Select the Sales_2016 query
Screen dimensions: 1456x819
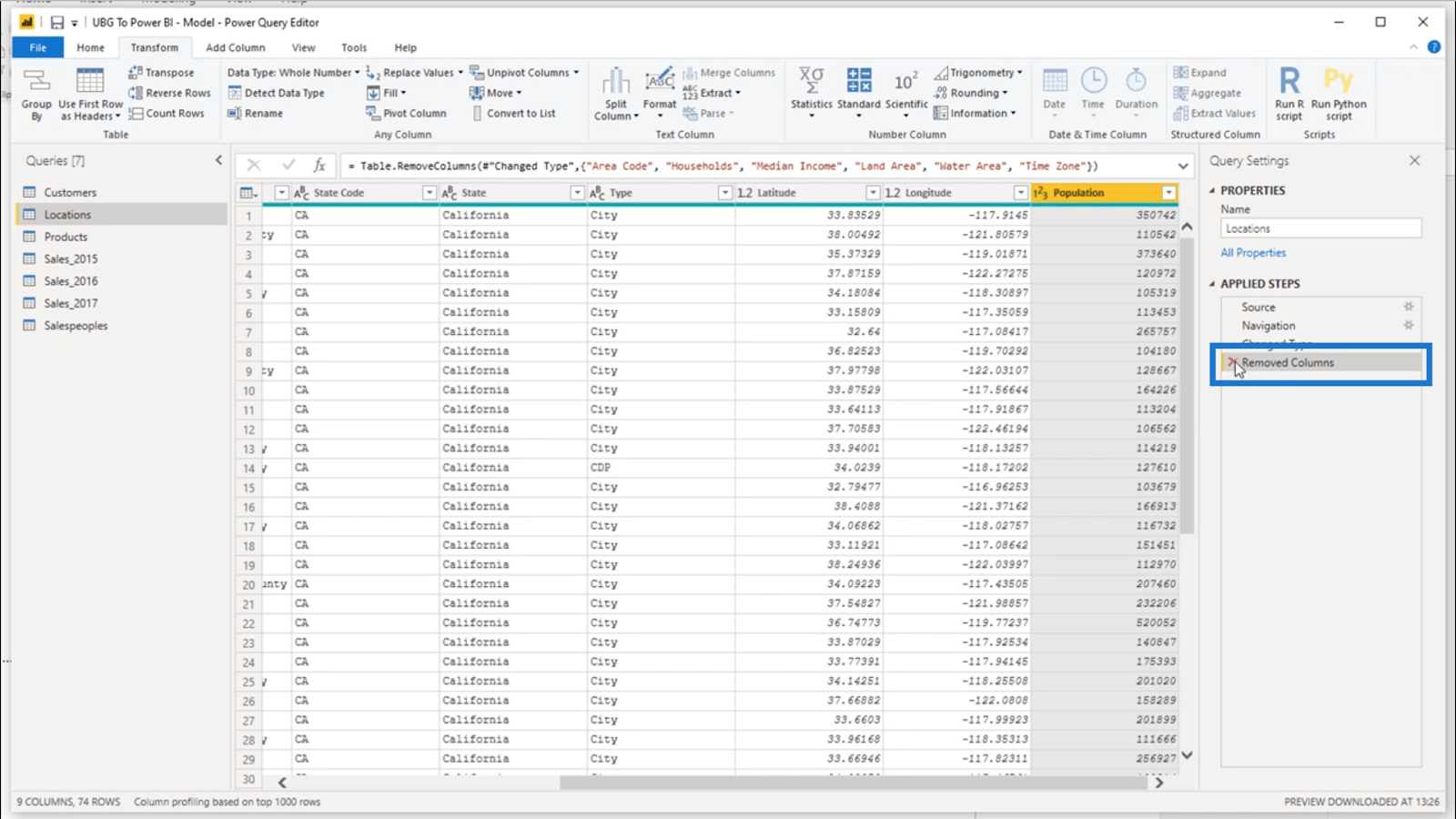(121, 281)
